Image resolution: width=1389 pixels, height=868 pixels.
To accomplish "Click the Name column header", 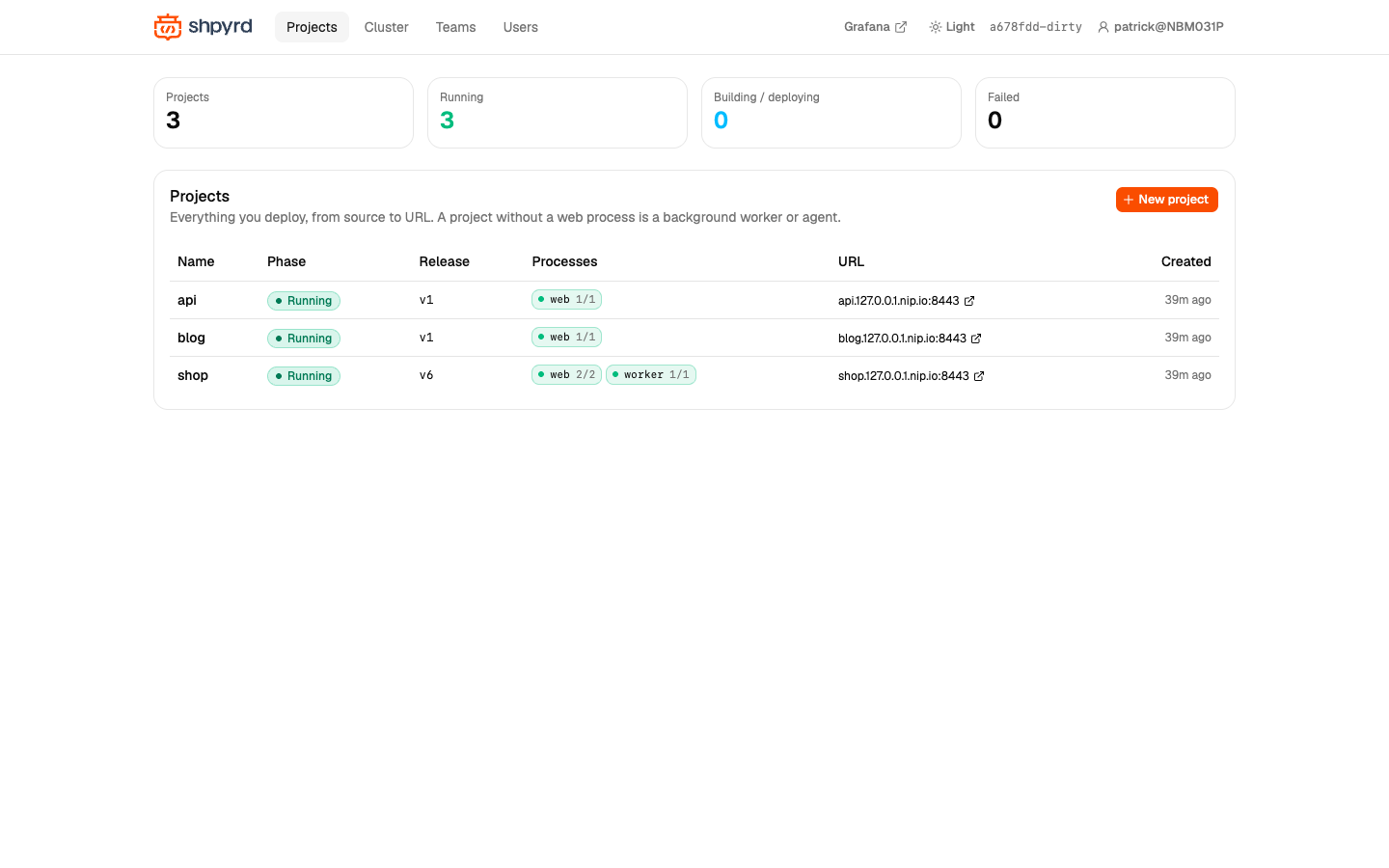I will pyautogui.click(x=196, y=261).
